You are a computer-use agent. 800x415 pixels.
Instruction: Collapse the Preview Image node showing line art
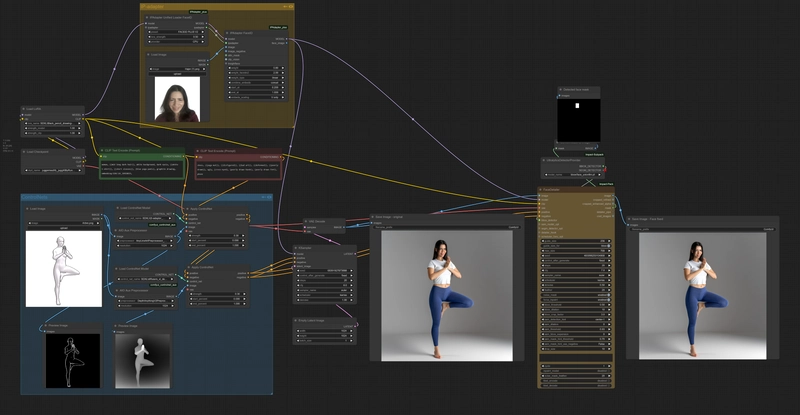(46, 326)
